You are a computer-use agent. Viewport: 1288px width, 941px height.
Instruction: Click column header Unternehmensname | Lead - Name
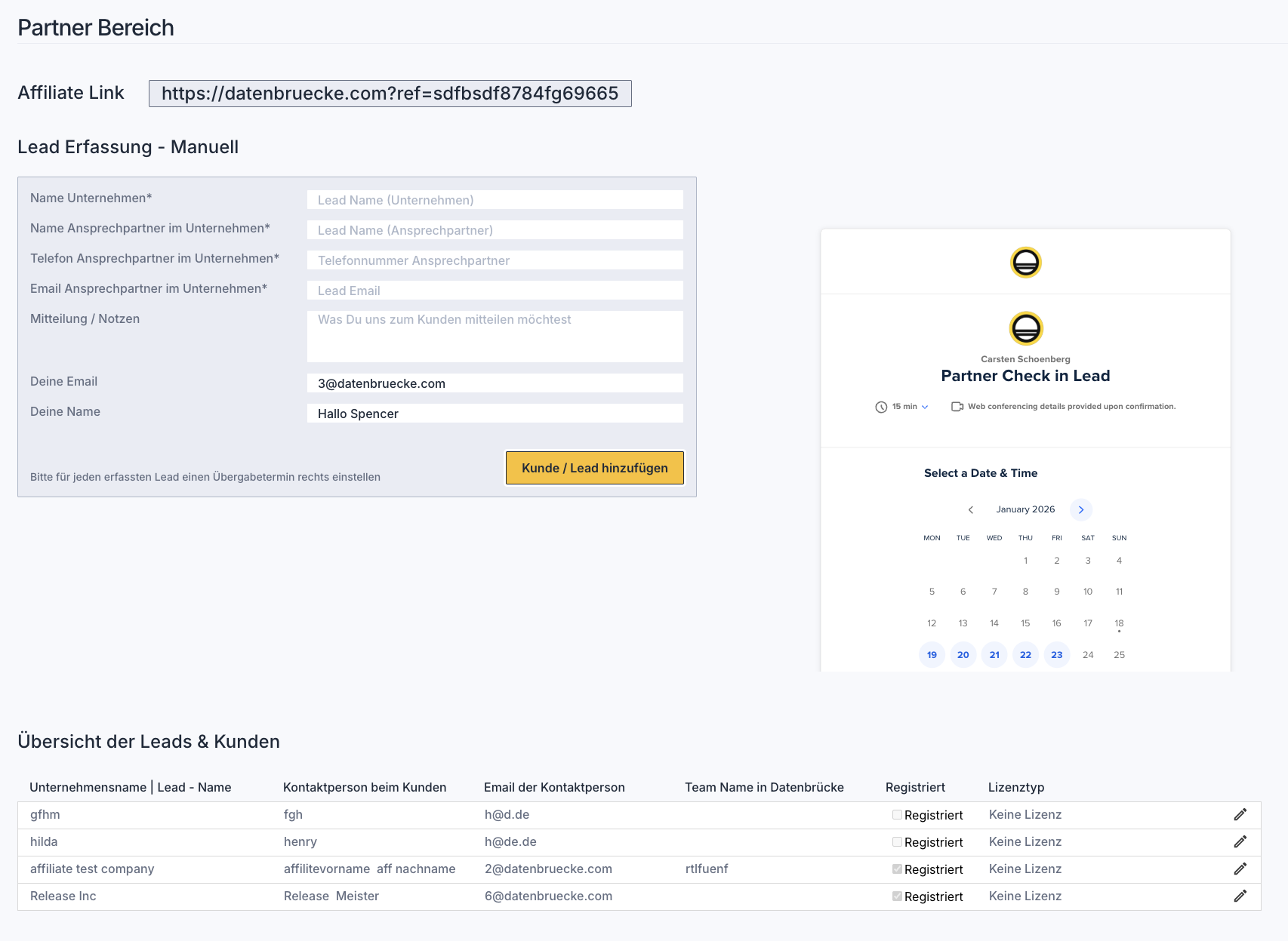tap(131, 787)
